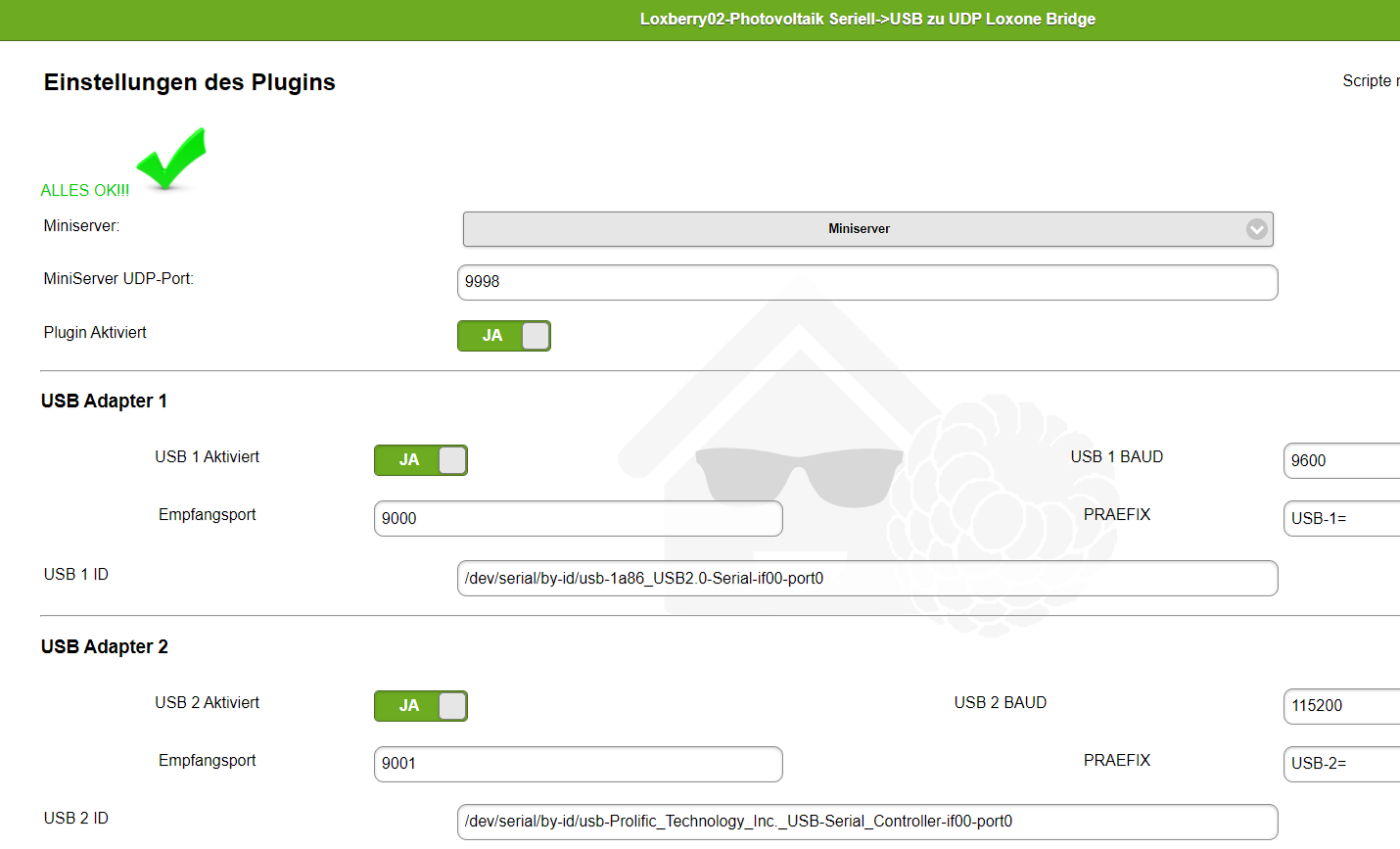Screen dimensions: 1400x849
Task: Click the USB 1 ID path field
Action: [867, 578]
